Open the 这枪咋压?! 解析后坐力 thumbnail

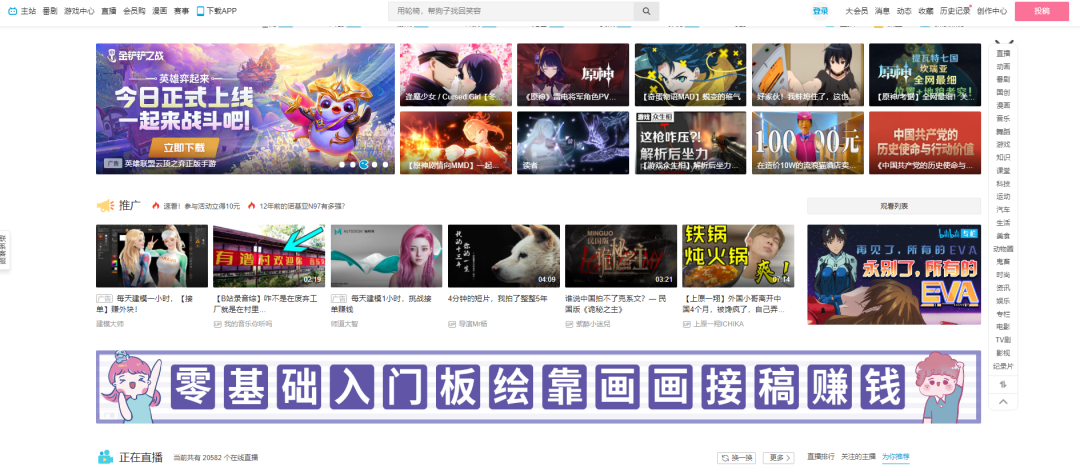(x=690, y=143)
